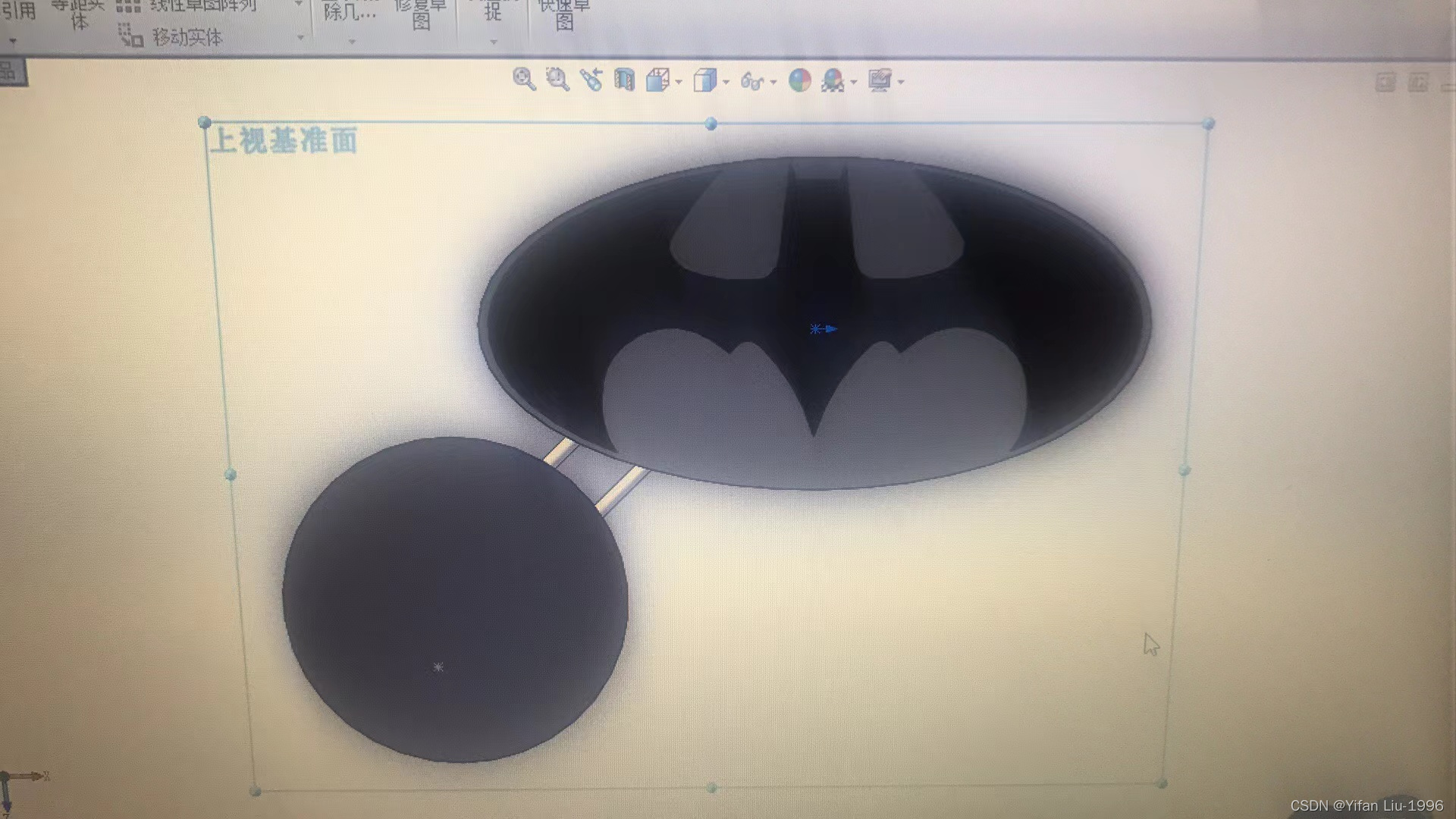Click the View Settings monitor icon
1456x819 pixels.
(880, 80)
